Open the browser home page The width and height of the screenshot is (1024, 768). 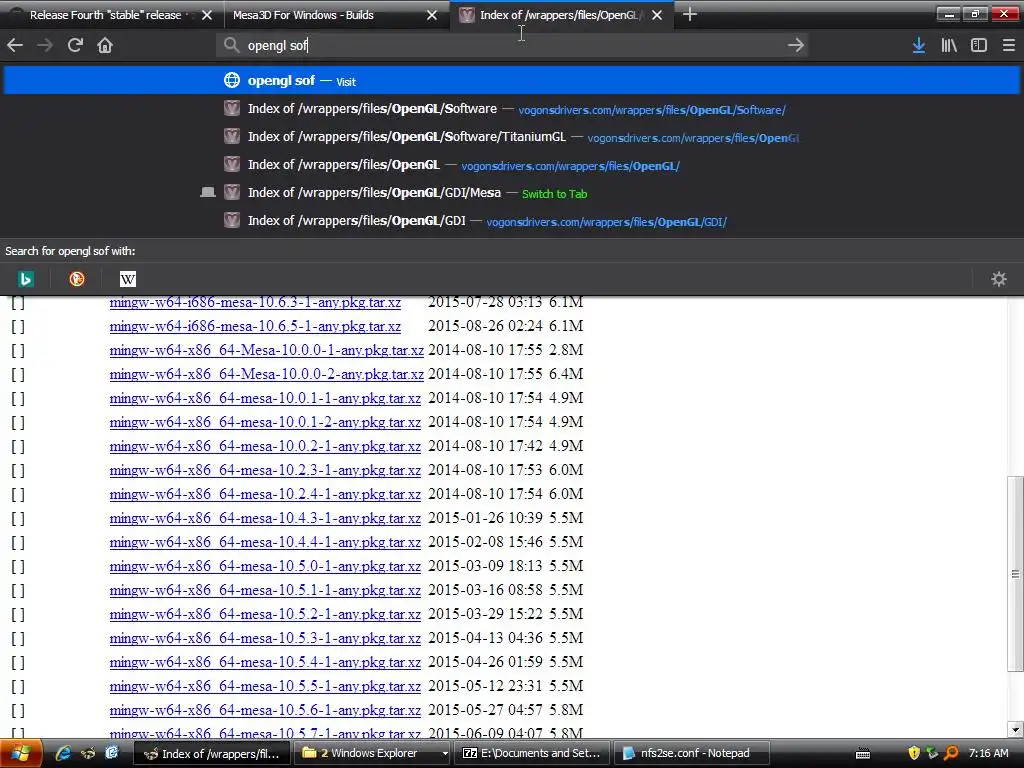(x=105, y=45)
